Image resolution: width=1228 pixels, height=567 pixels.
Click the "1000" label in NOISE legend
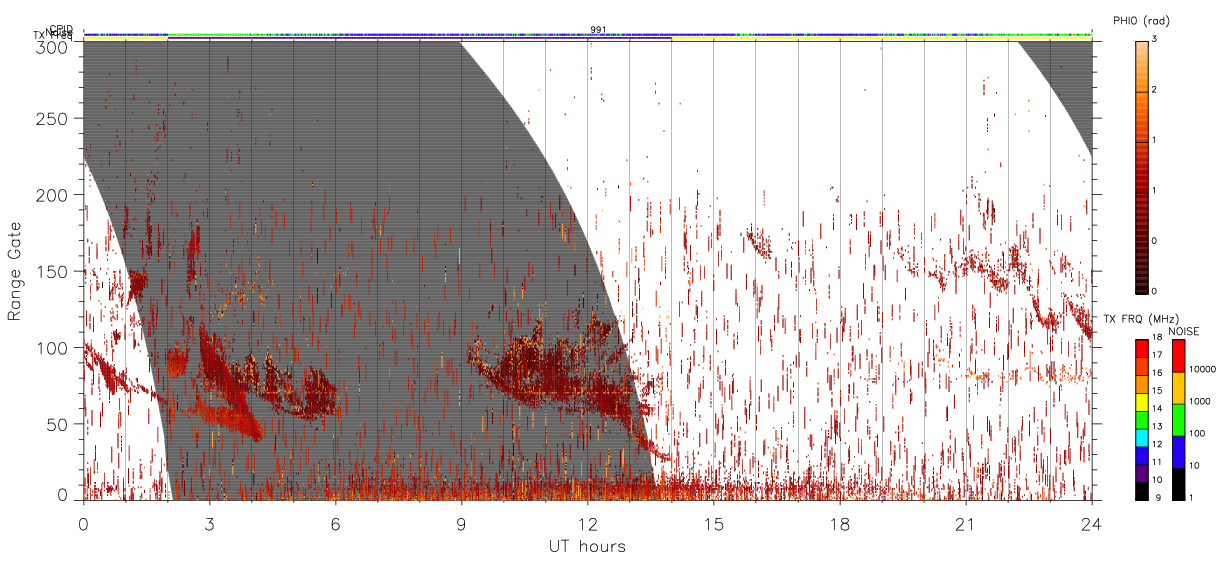coord(1200,401)
